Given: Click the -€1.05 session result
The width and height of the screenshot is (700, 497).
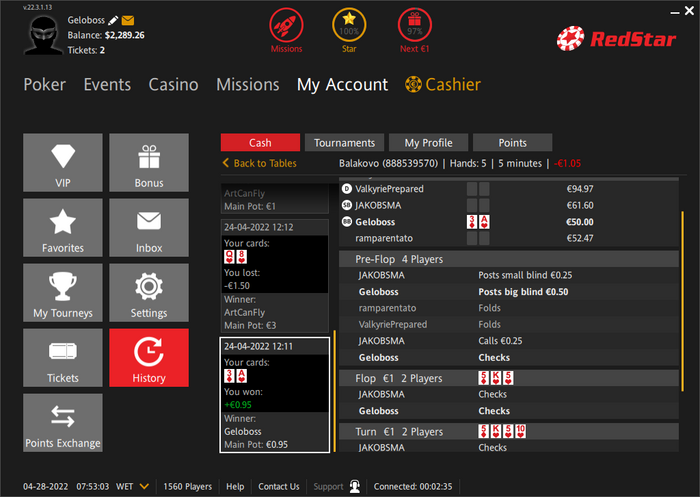Looking at the screenshot, I should click(x=567, y=163).
